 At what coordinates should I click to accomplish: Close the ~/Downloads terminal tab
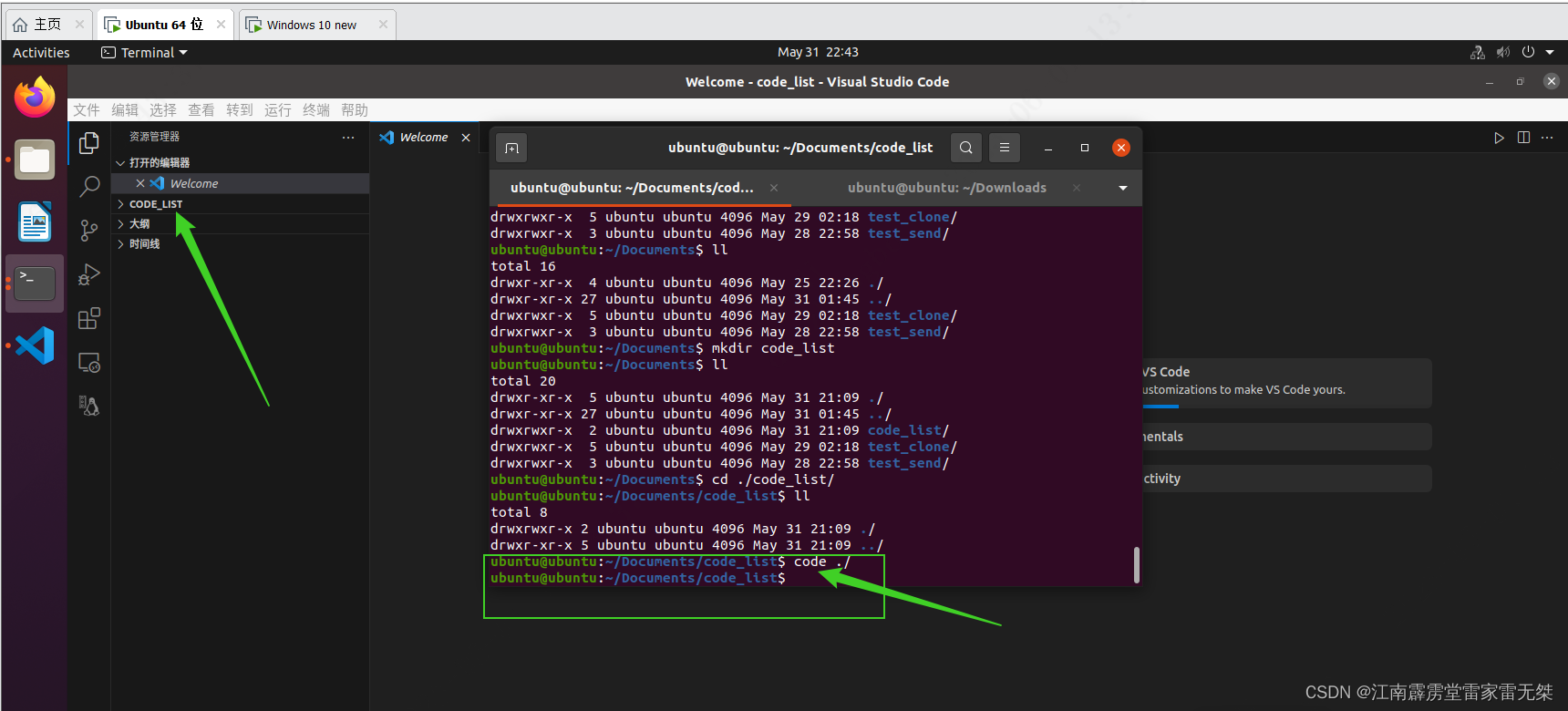click(x=1077, y=188)
